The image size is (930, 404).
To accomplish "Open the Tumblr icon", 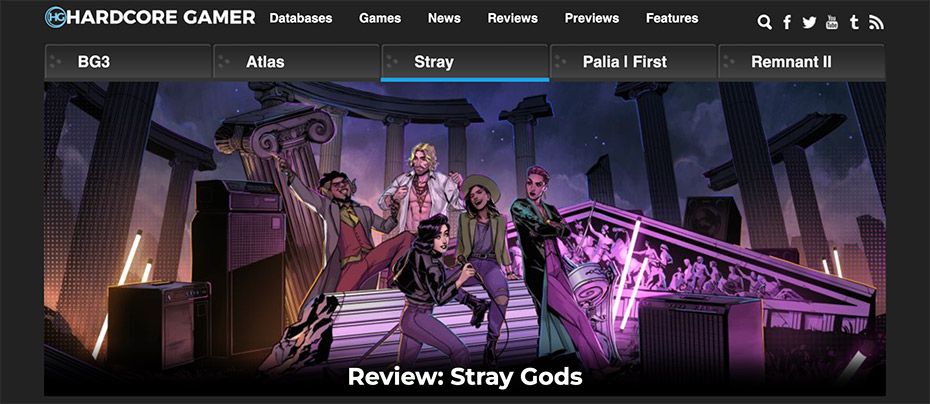I will (854, 23).
